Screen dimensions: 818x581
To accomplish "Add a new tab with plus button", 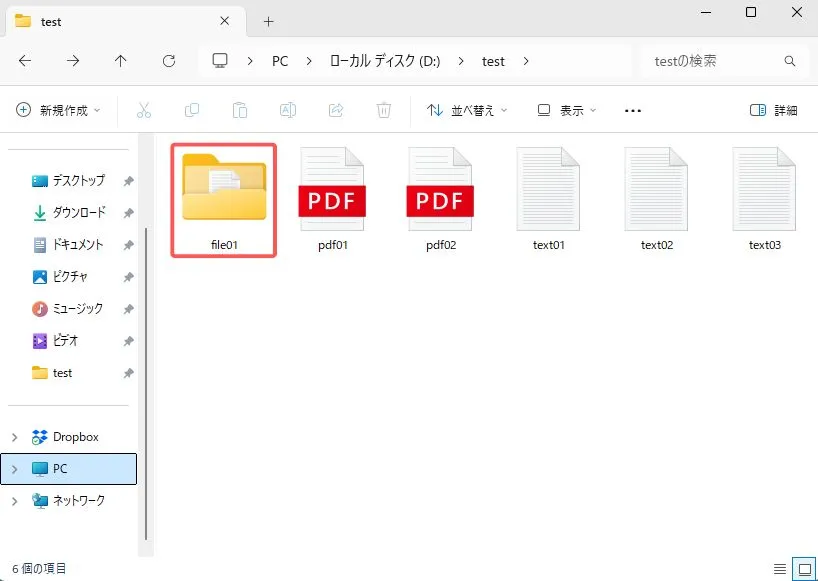I will click(268, 21).
